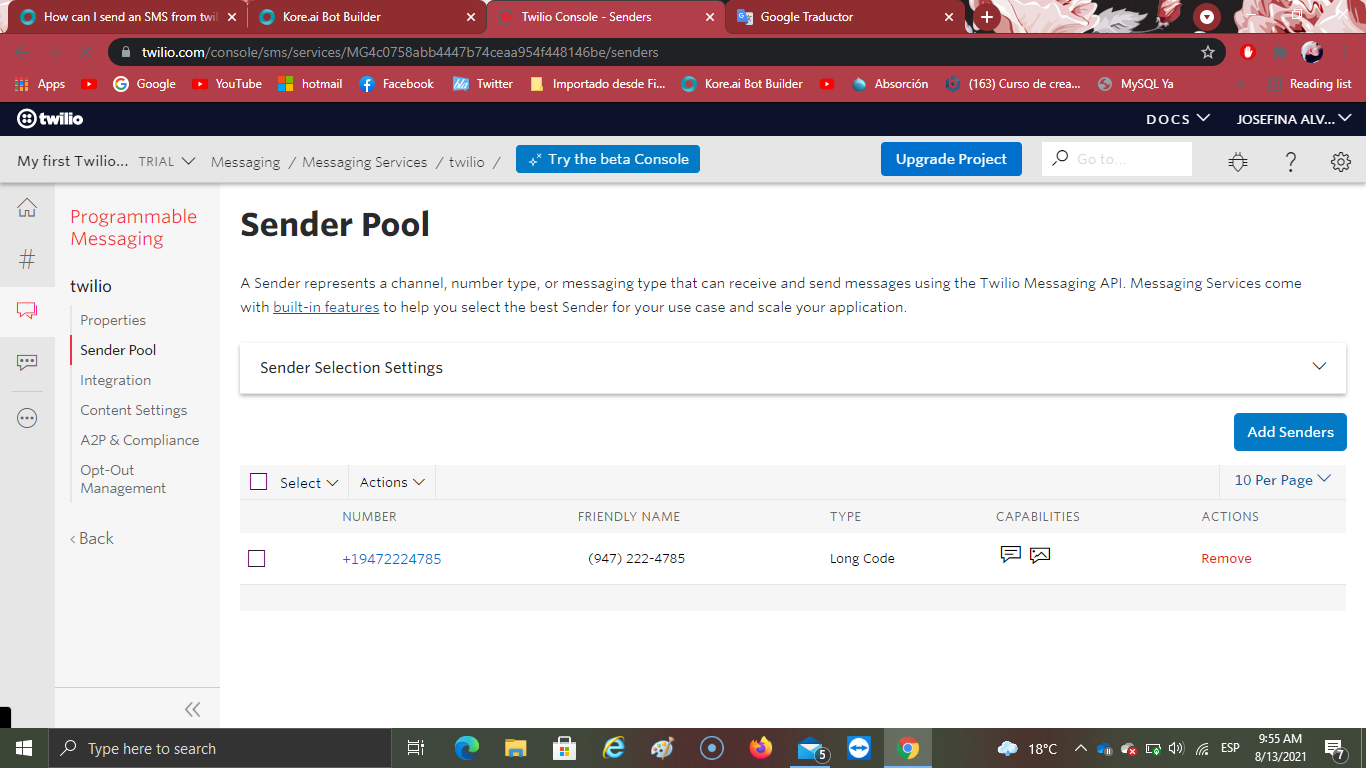Open the 10 Per Page dropdown
This screenshot has height=768, width=1366.
(x=1283, y=480)
